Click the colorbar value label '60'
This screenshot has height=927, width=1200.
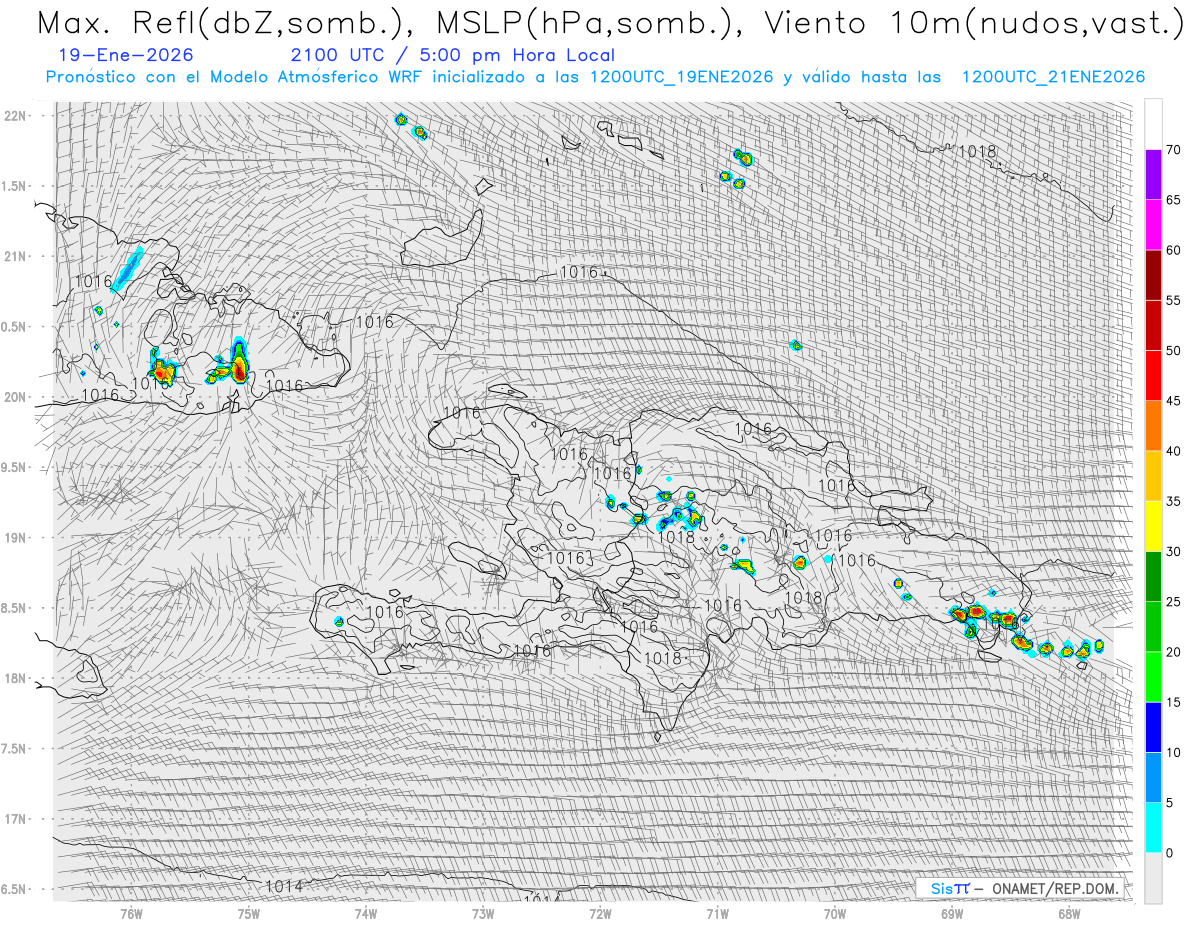click(x=1174, y=250)
